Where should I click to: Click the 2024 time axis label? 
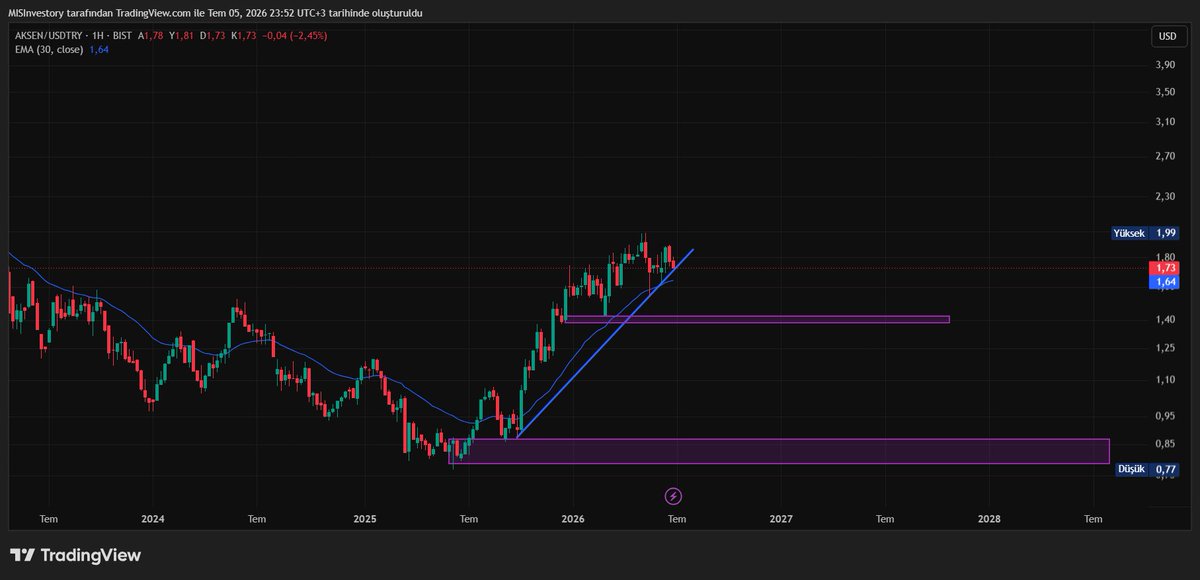(153, 519)
